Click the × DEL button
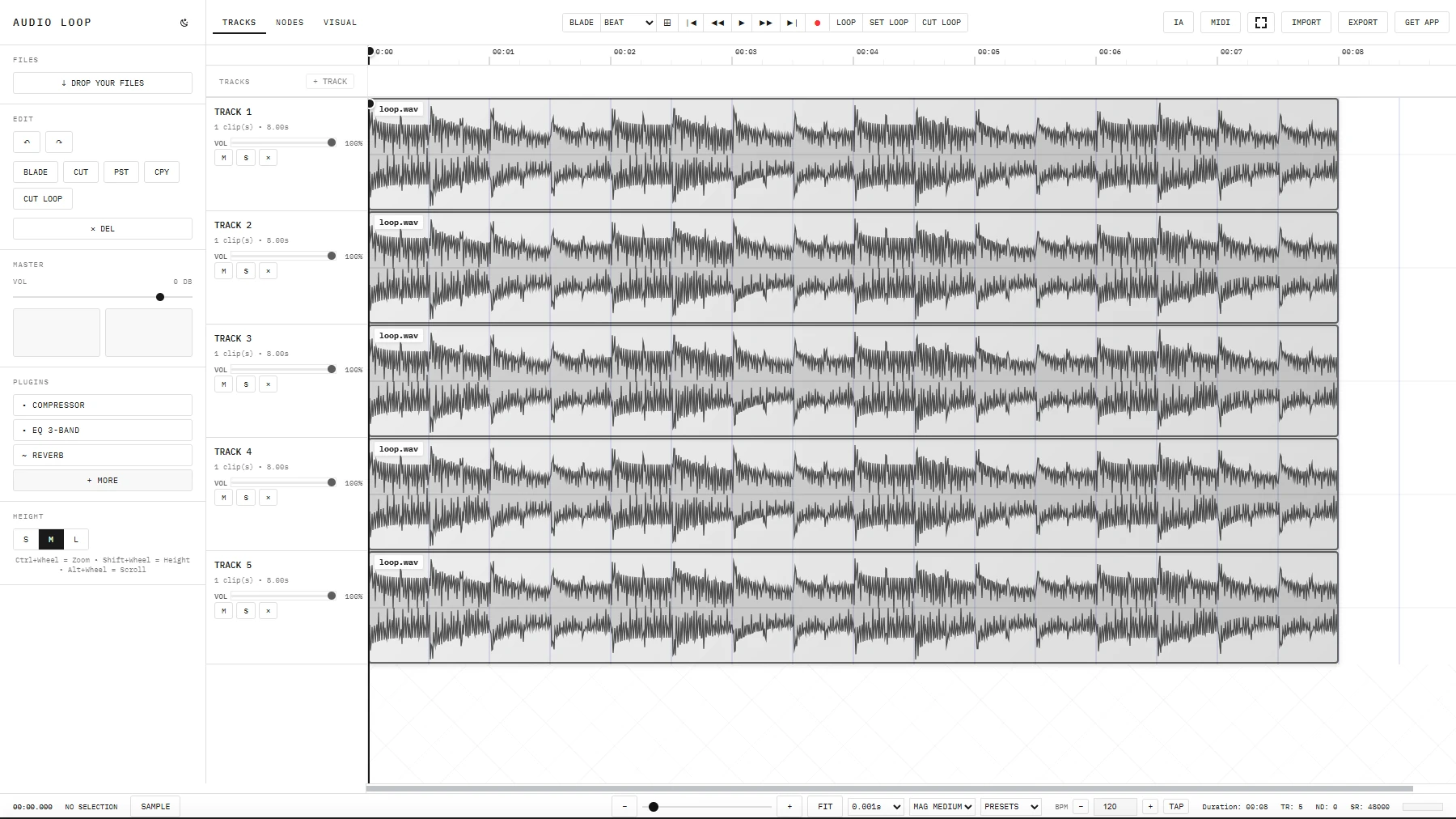 [x=103, y=229]
